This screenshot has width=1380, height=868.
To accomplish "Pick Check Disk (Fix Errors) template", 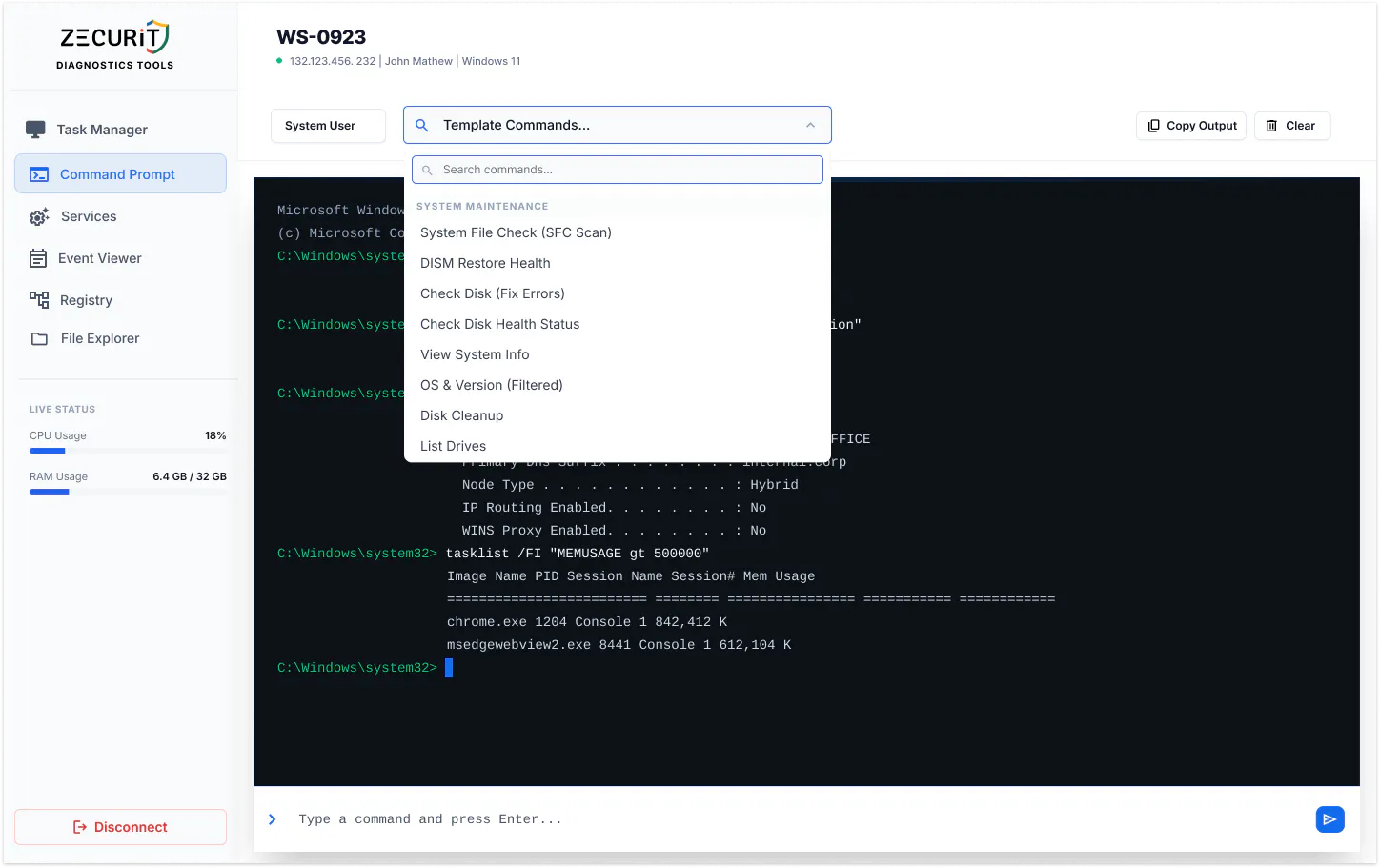I will pyautogui.click(x=618, y=293).
